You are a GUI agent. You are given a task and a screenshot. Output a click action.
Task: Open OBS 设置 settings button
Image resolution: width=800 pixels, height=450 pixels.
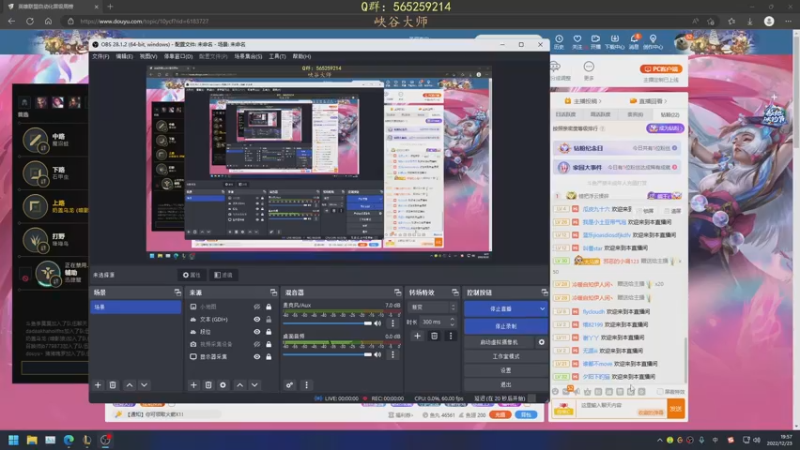[x=506, y=370]
